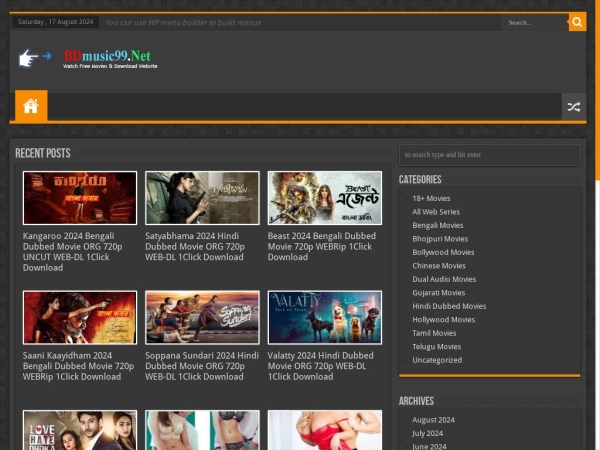
Task: Click the orange search magnifier icon
Action: 577,22
